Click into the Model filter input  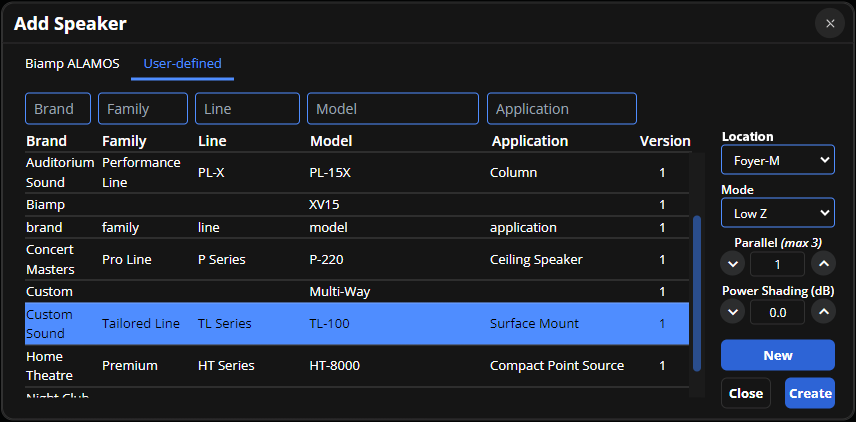(x=392, y=108)
